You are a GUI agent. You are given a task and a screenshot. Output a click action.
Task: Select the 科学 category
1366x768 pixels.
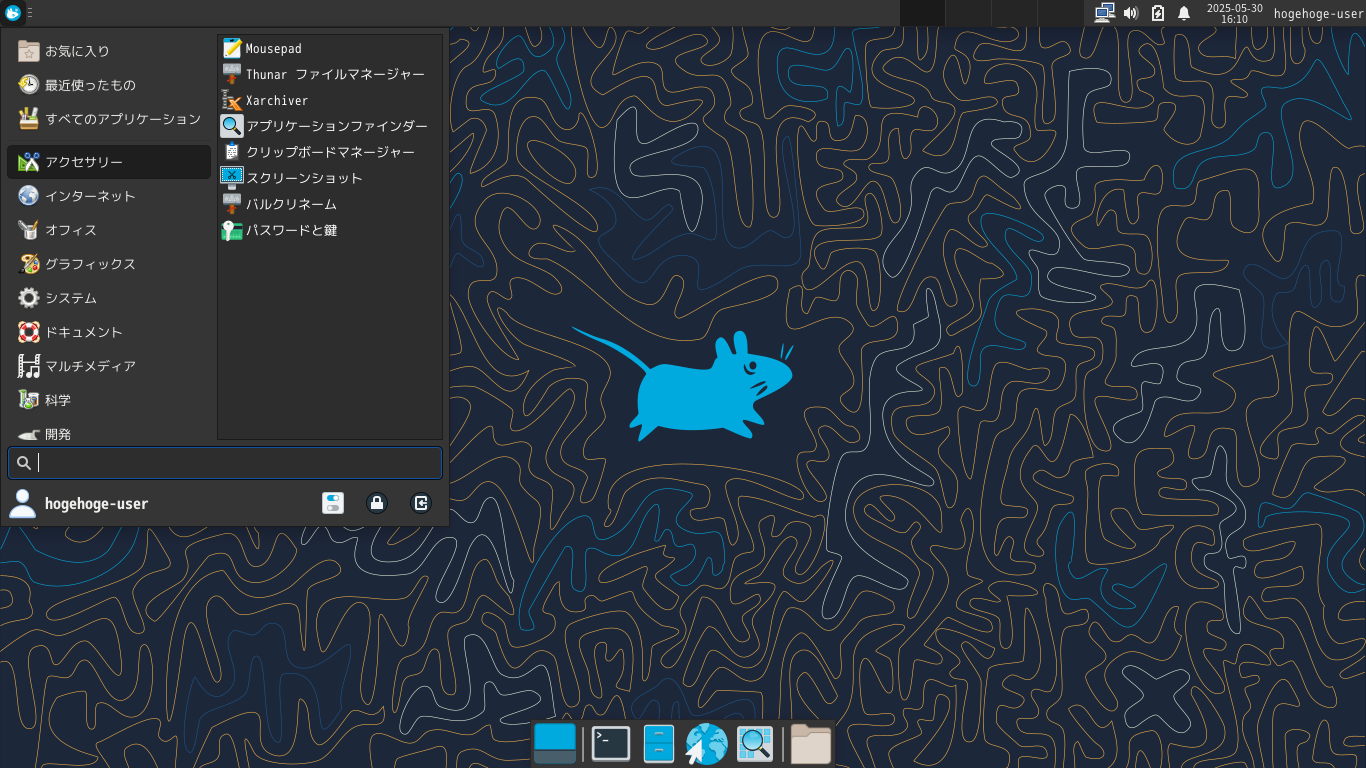coord(109,400)
